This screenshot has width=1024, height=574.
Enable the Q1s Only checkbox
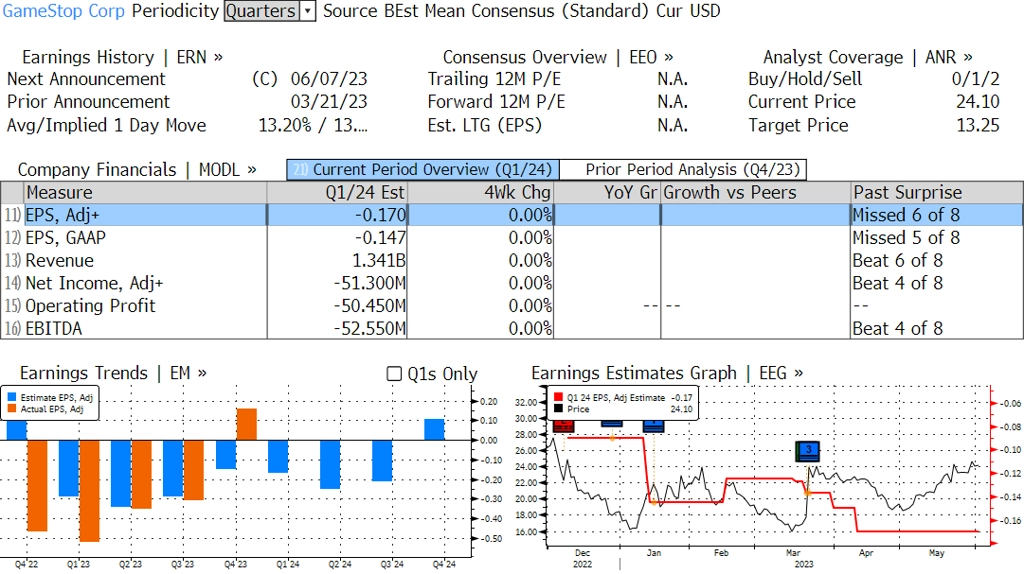tap(394, 374)
